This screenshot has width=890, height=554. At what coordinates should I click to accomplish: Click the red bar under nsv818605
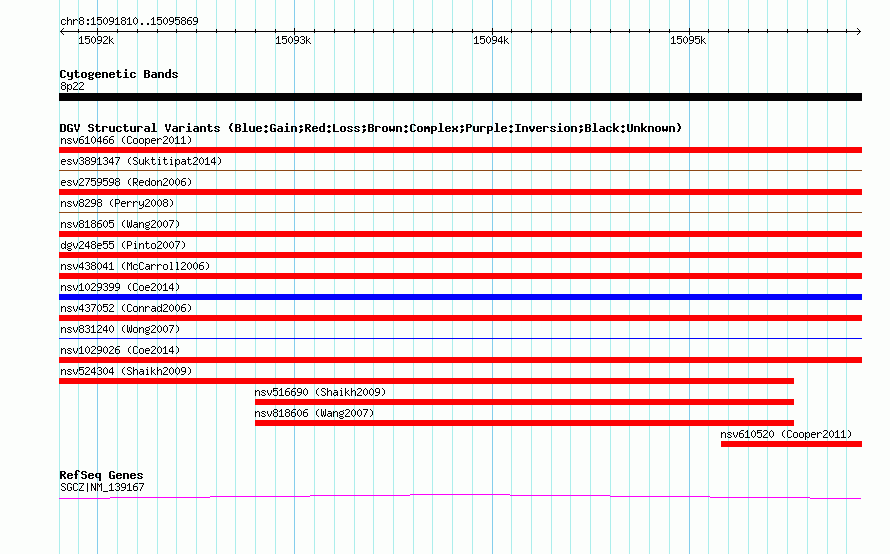coord(460,234)
